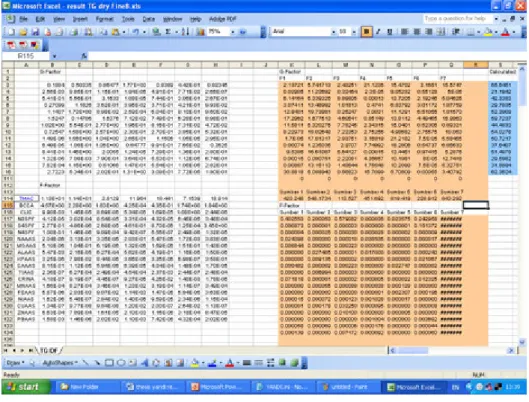Open the Fill Color dropdown arrow on Formatting toolbar
The width and height of the screenshot is (529, 402).
(x=496, y=32)
